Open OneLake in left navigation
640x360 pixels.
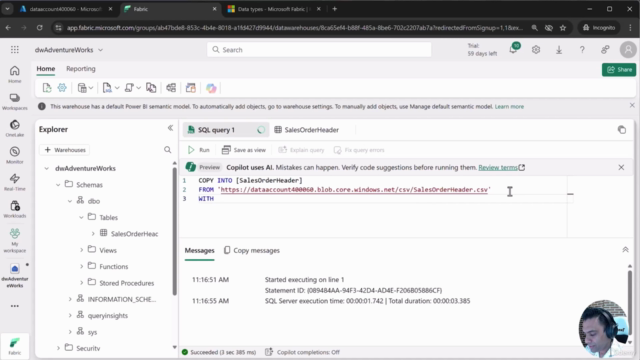pos(15,128)
